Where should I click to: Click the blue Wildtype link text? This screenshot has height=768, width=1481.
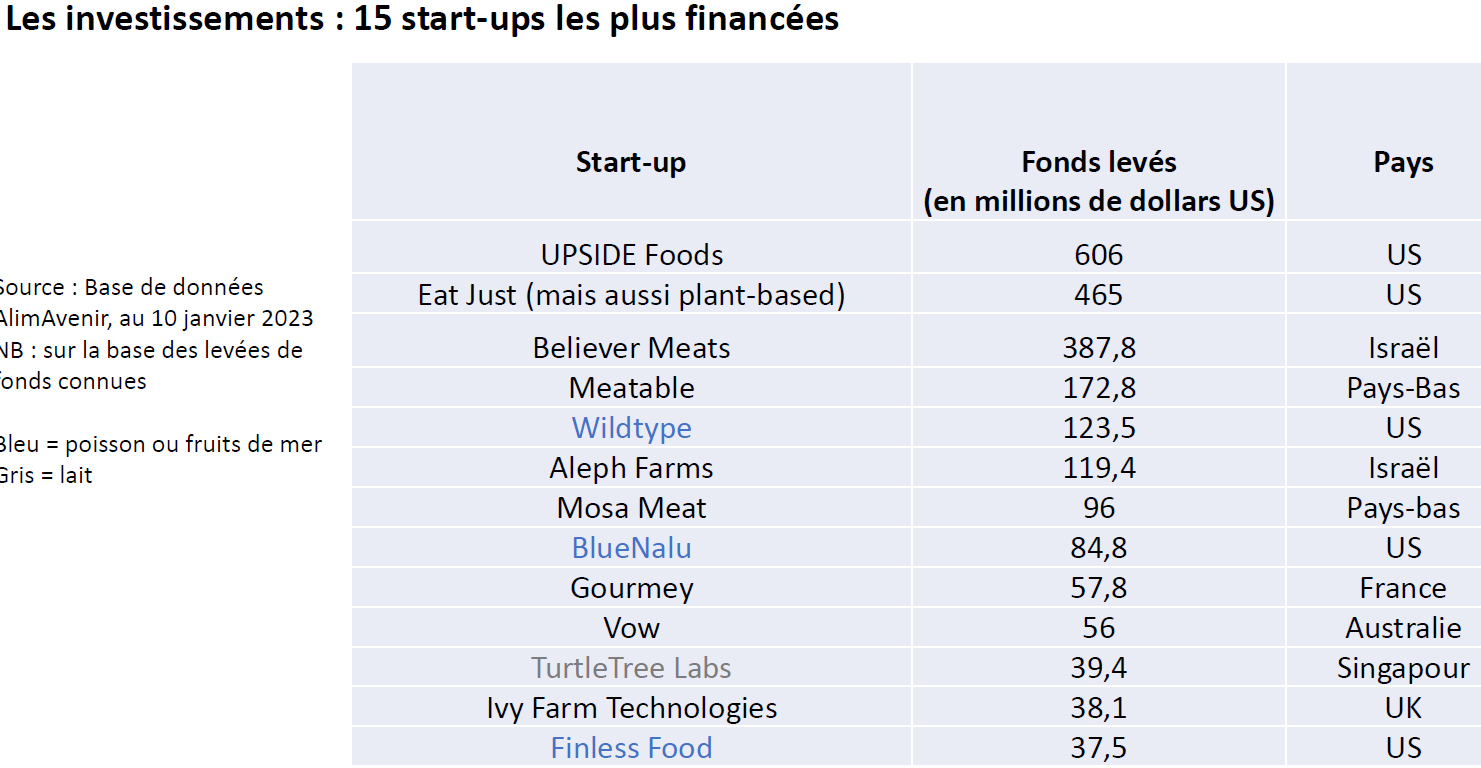point(631,428)
